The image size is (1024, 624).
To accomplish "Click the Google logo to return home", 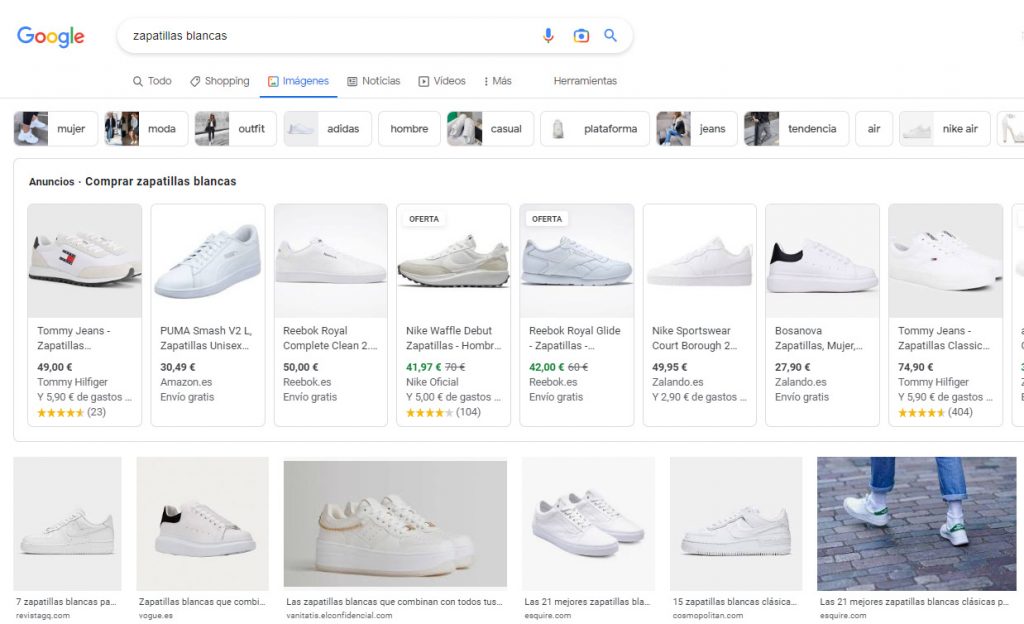I will click(x=50, y=36).
